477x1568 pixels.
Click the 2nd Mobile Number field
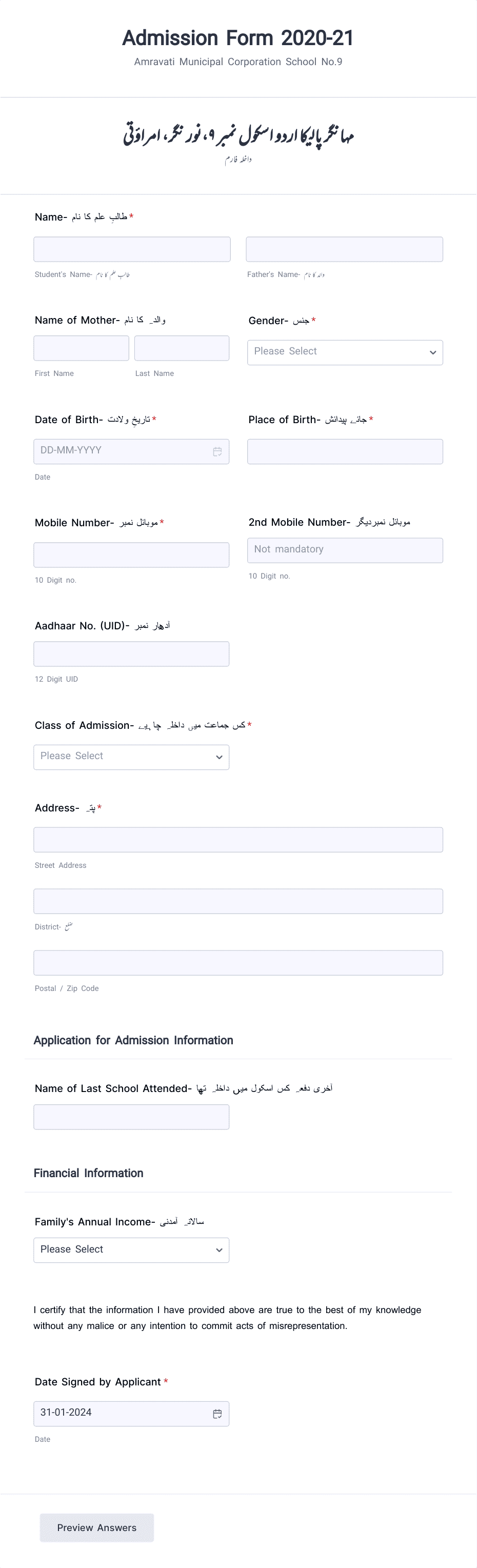pyautogui.click(x=344, y=550)
